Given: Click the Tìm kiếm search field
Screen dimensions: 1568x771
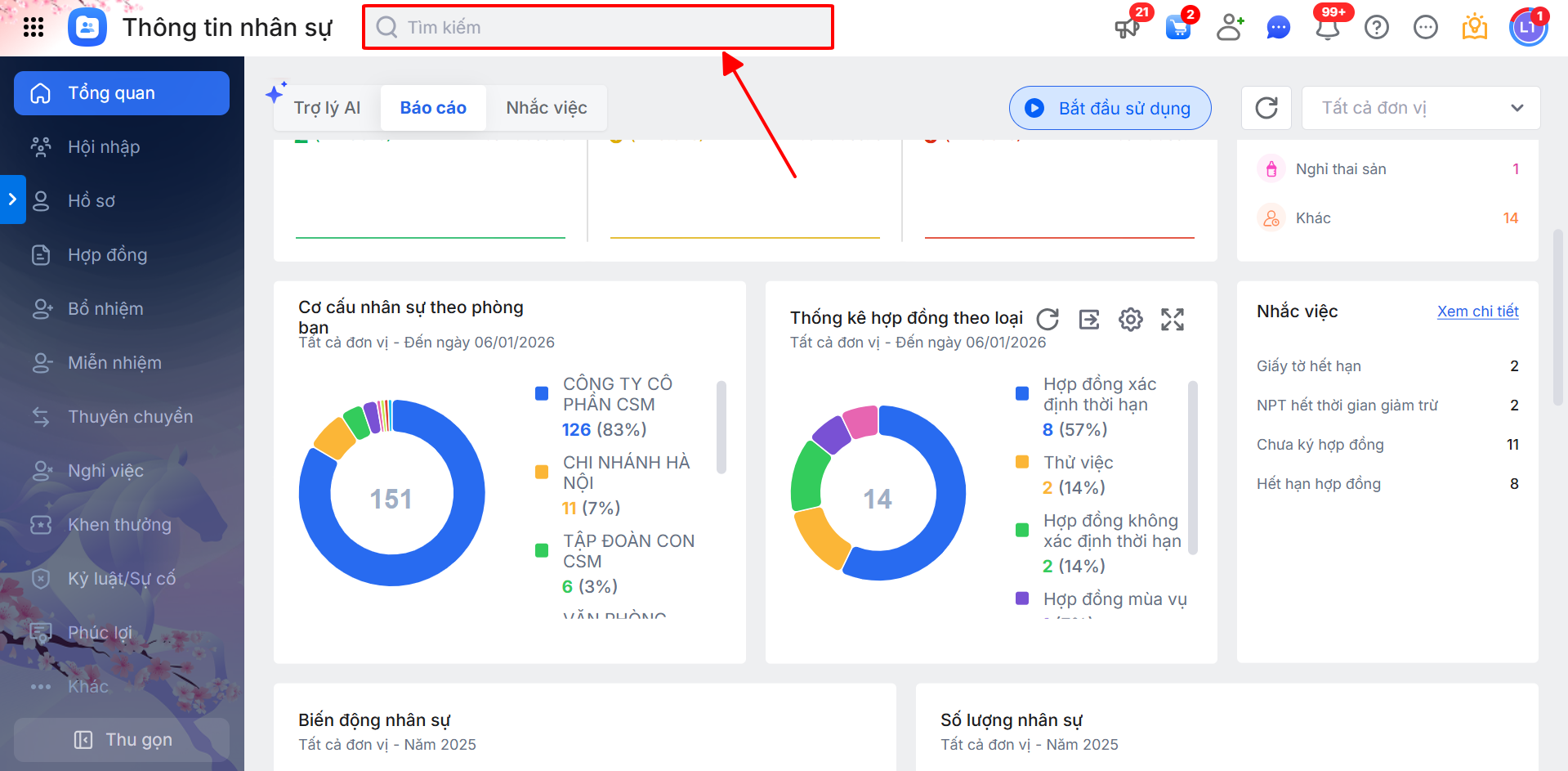Looking at the screenshot, I should click(x=598, y=28).
